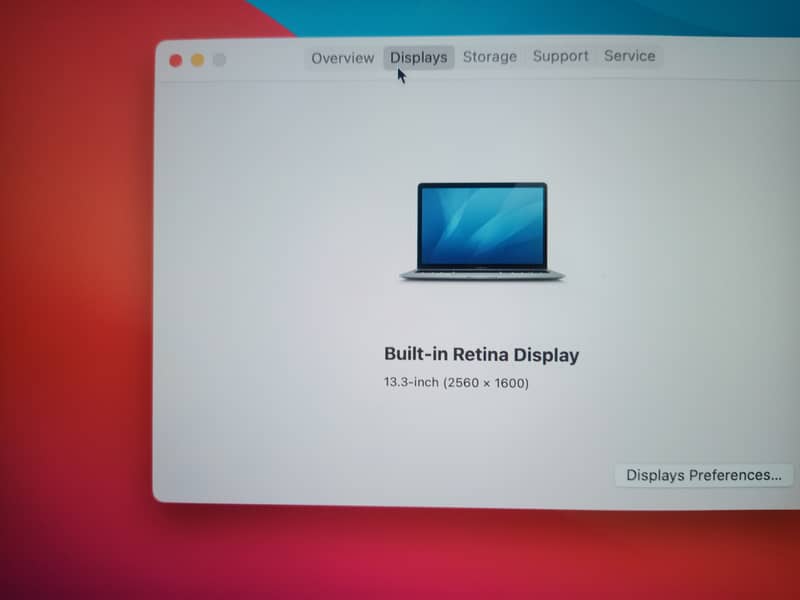Click the Displays Preferences button
Screen dimensions: 800x600
[x=704, y=475]
